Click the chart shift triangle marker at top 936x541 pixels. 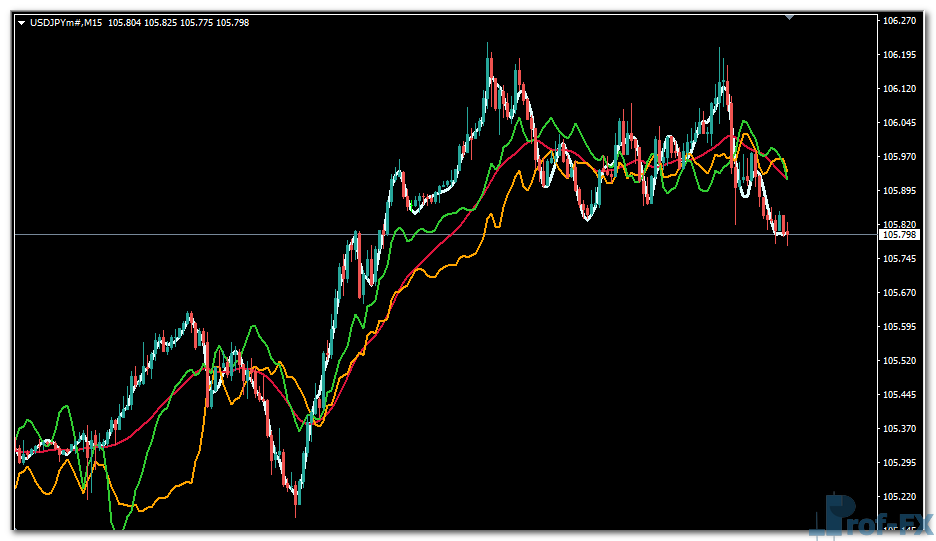click(x=790, y=18)
